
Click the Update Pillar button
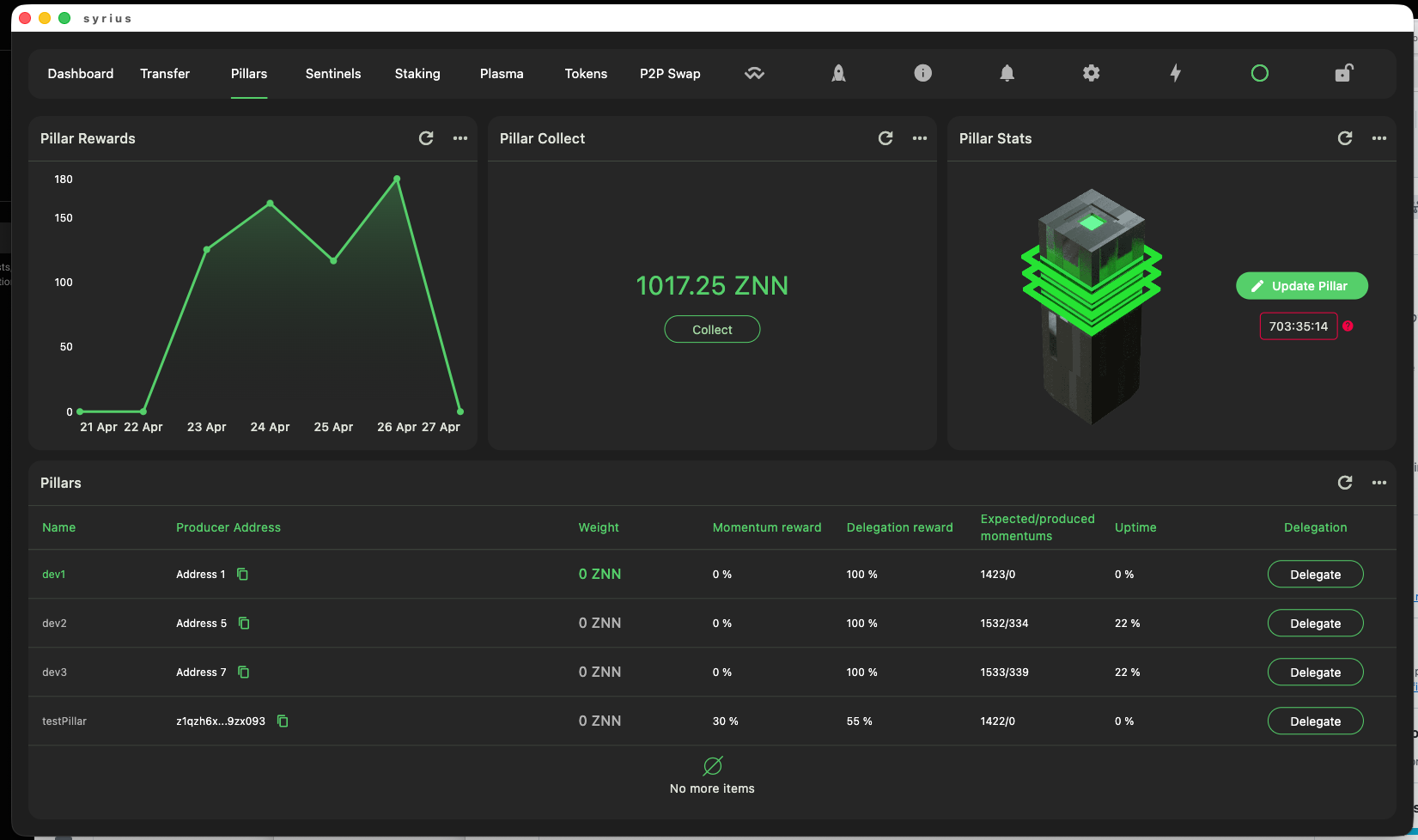pyautogui.click(x=1302, y=286)
